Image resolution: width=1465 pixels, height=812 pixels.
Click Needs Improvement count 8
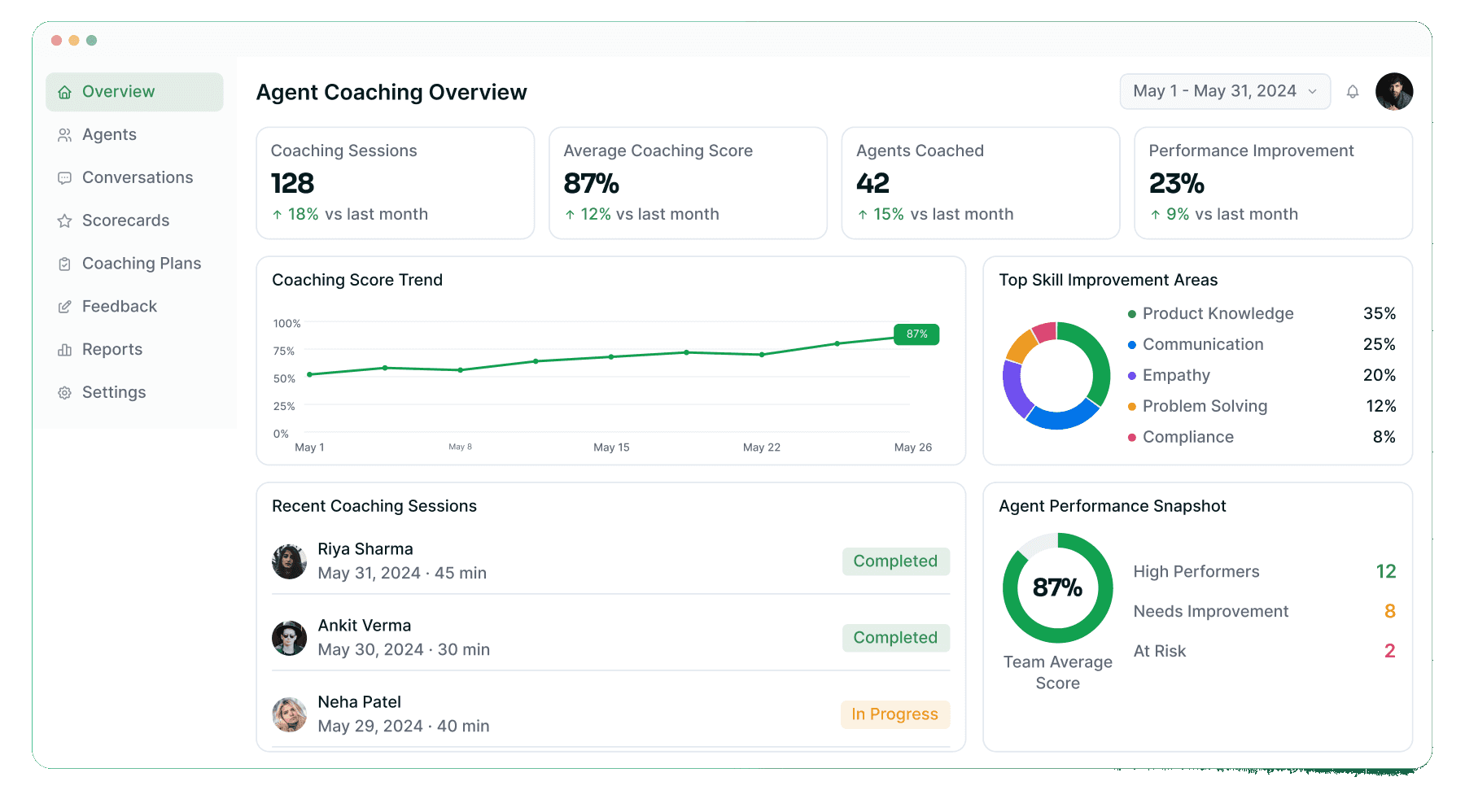click(x=1390, y=612)
